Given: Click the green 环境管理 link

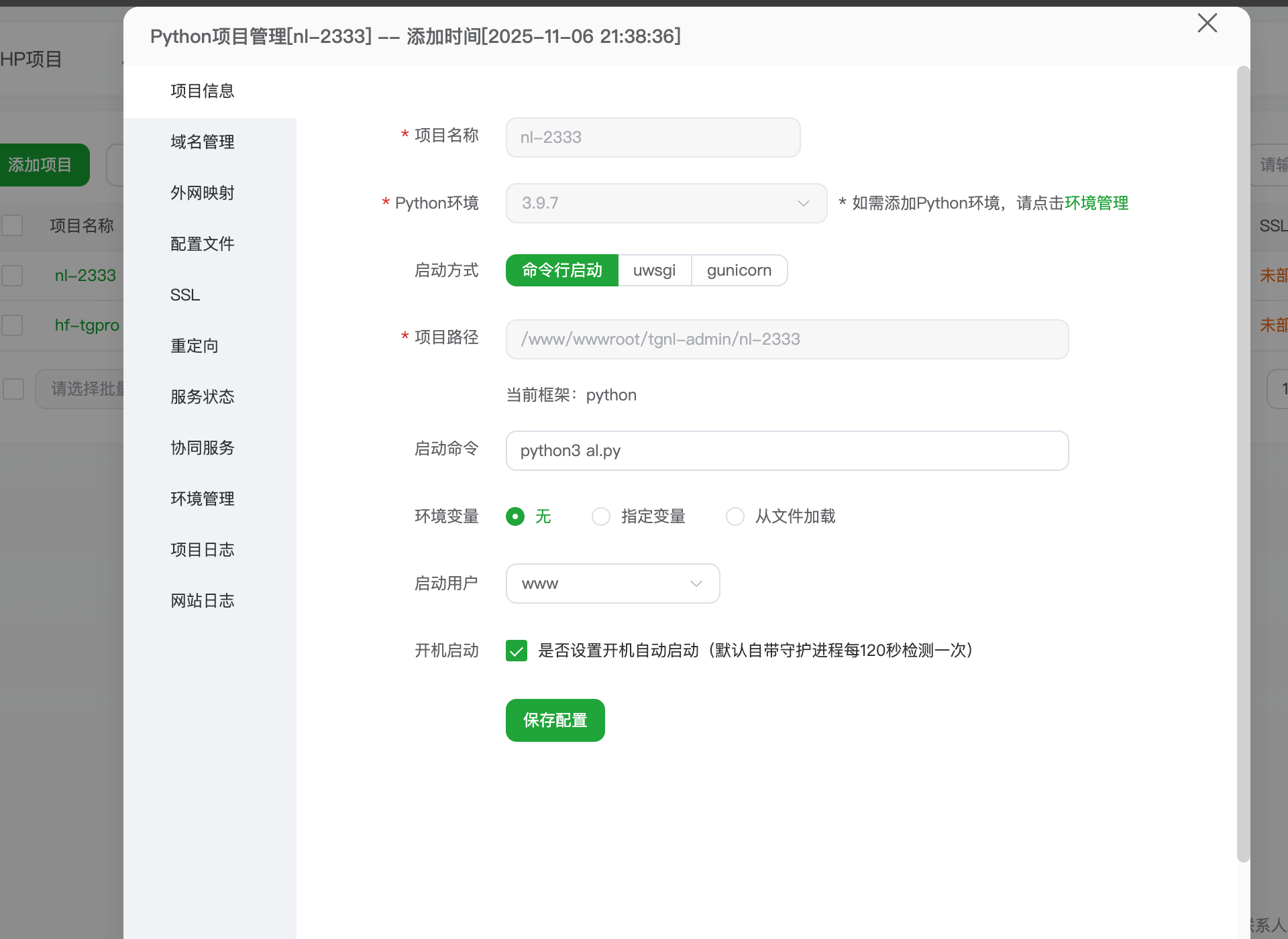Looking at the screenshot, I should 1097,203.
